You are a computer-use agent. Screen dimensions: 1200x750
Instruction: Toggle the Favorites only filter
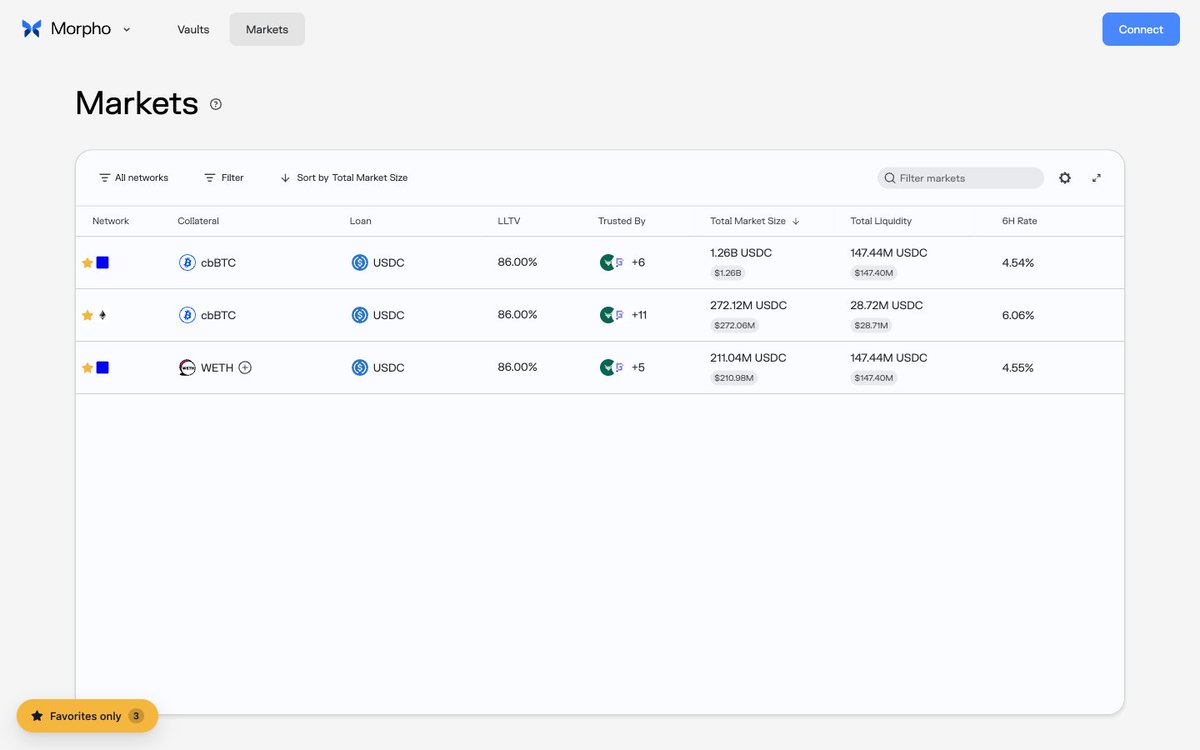pyautogui.click(x=87, y=716)
